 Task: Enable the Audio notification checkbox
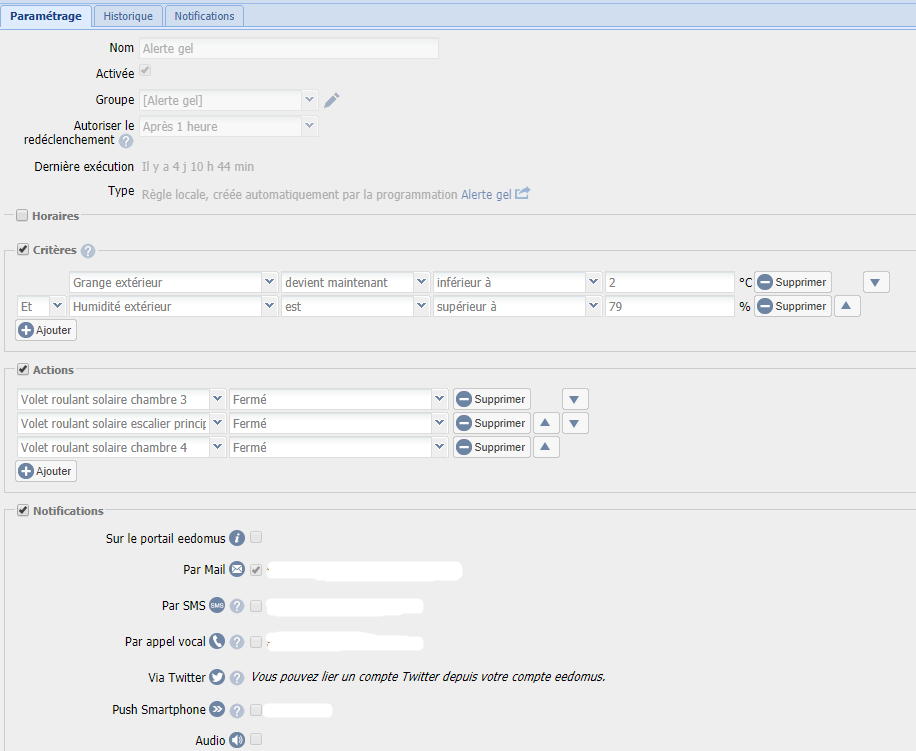pos(256,740)
